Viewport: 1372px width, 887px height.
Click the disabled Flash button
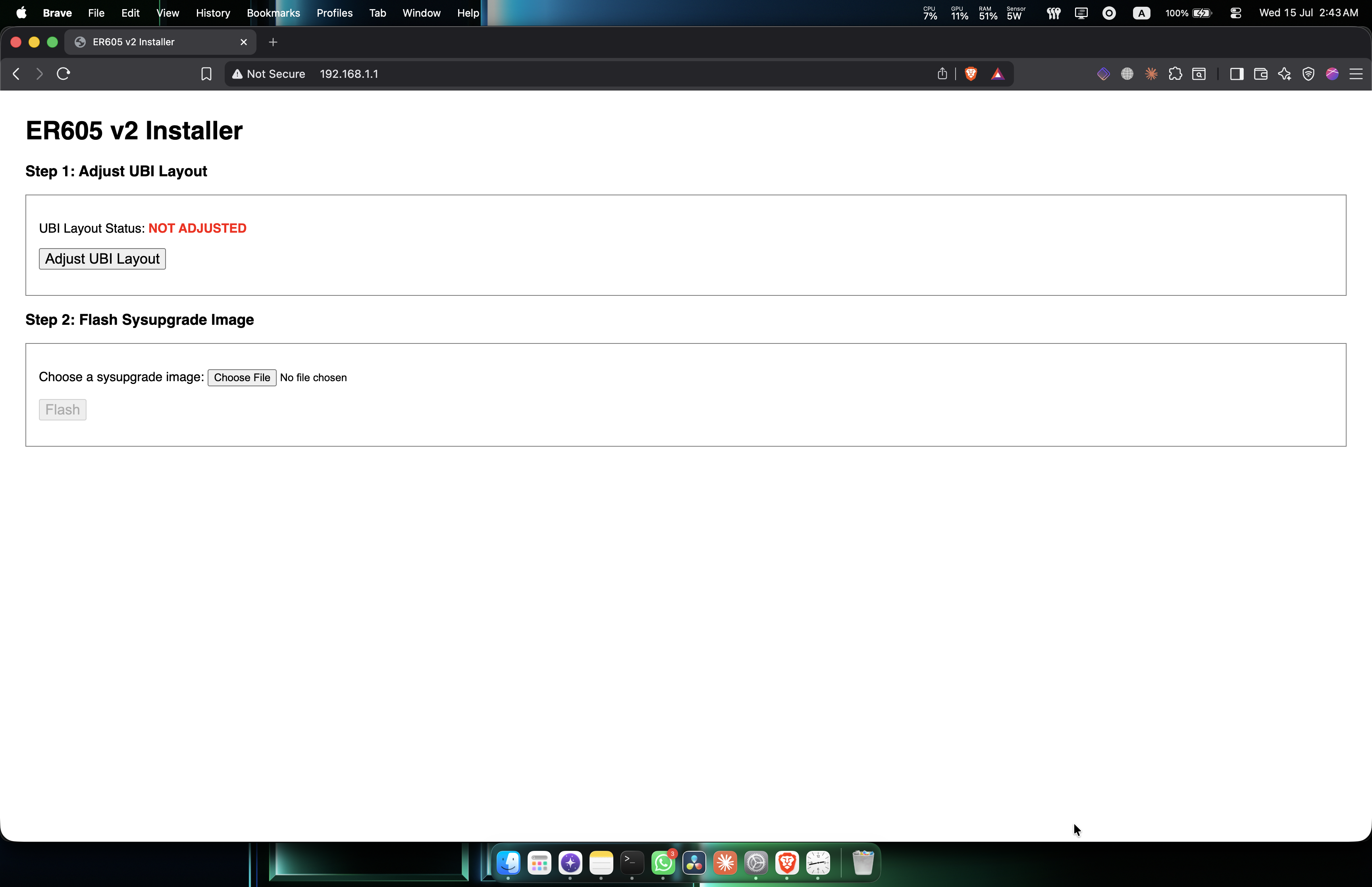tap(62, 409)
